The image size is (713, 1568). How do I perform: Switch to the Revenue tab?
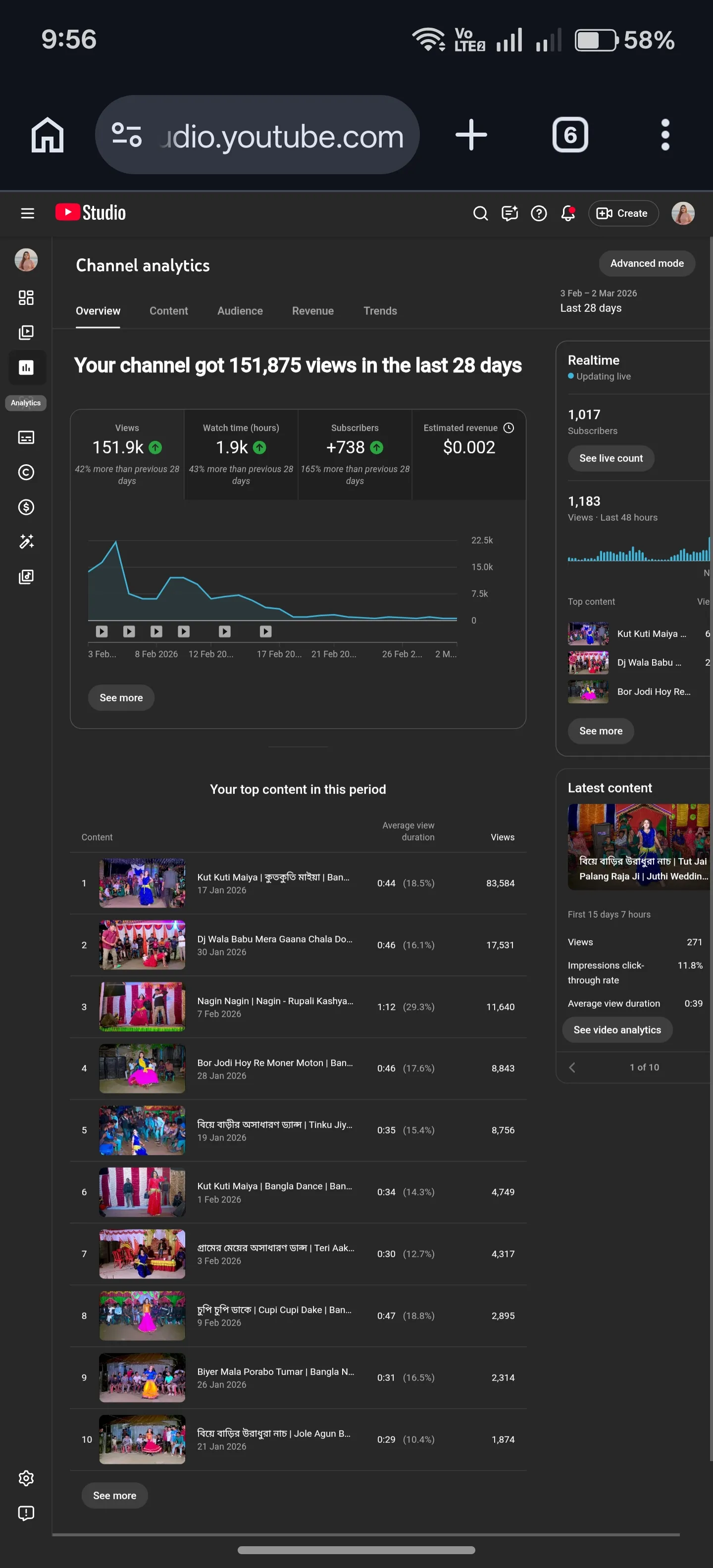pos(313,310)
